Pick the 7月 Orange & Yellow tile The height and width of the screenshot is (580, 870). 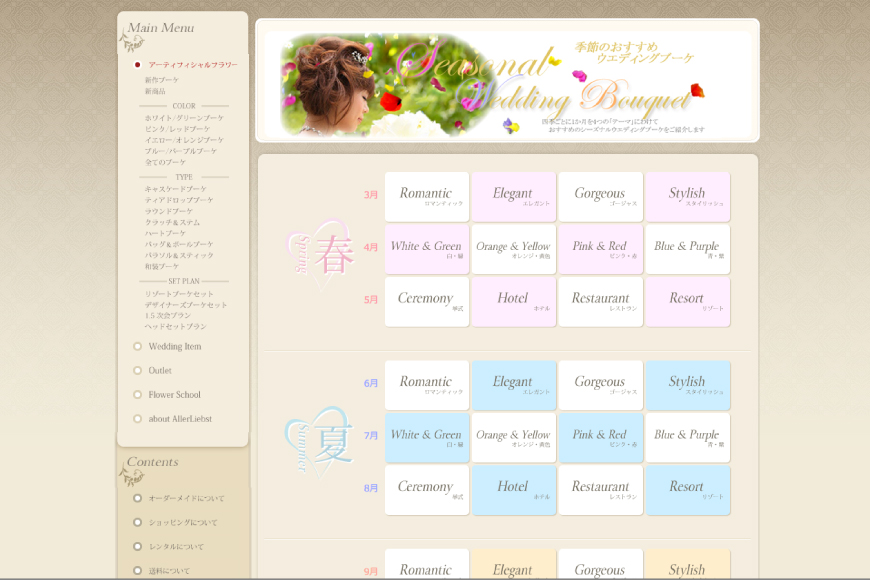click(514, 438)
